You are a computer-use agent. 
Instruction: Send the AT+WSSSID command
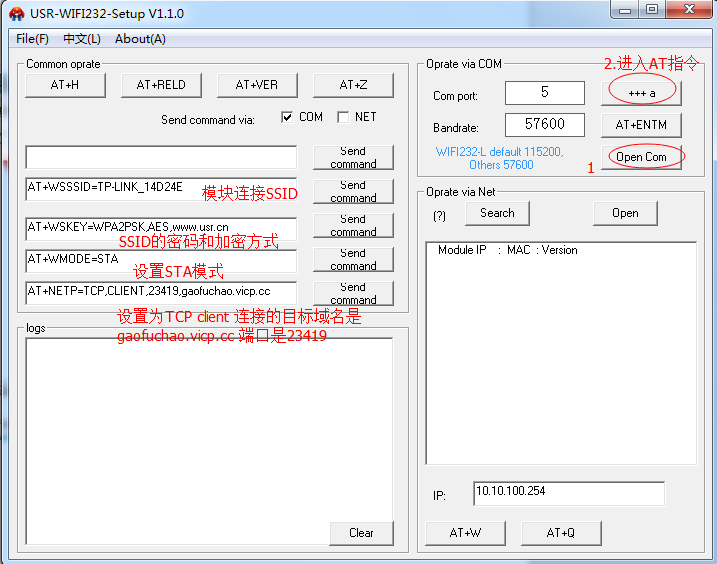(x=353, y=191)
